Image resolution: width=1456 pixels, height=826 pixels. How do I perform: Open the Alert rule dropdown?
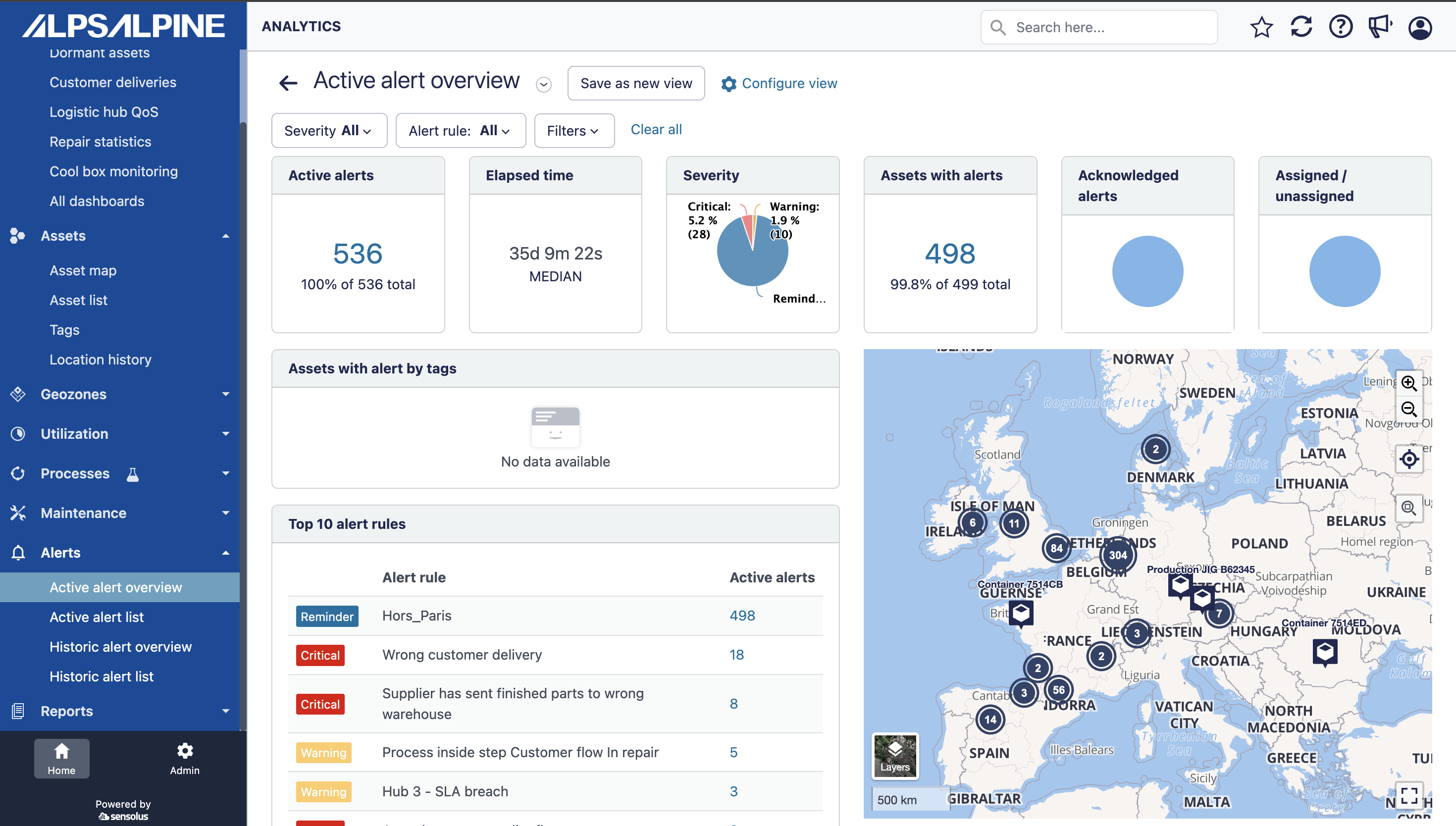[460, 130]
